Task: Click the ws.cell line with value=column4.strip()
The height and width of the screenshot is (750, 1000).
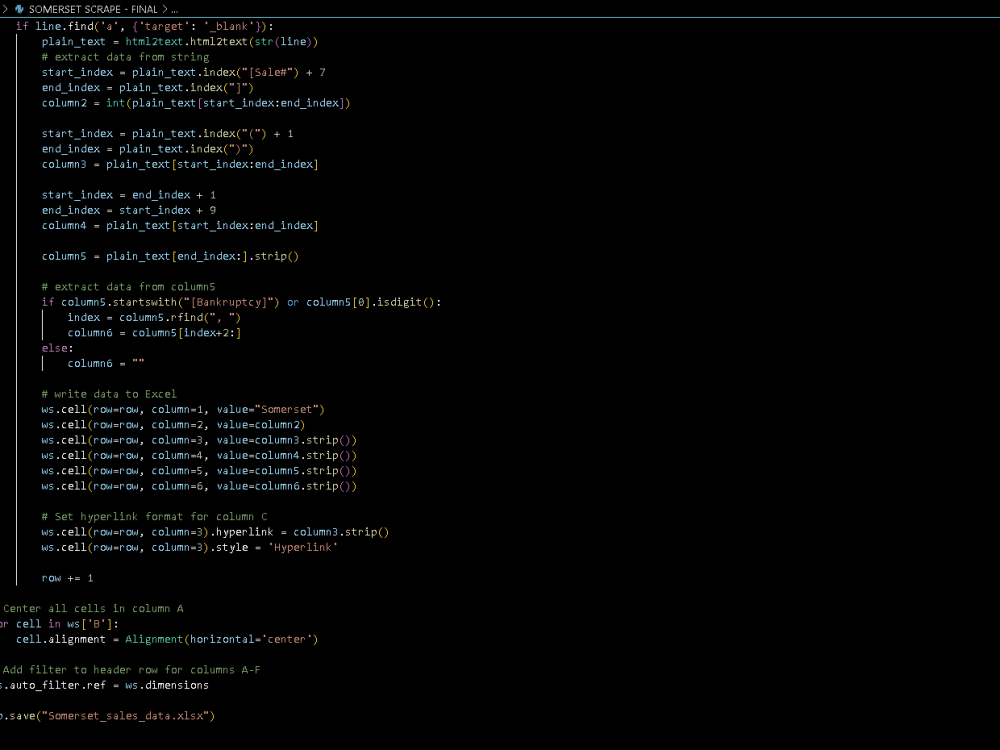Action: pyautogui.click(x=199, y=455)
